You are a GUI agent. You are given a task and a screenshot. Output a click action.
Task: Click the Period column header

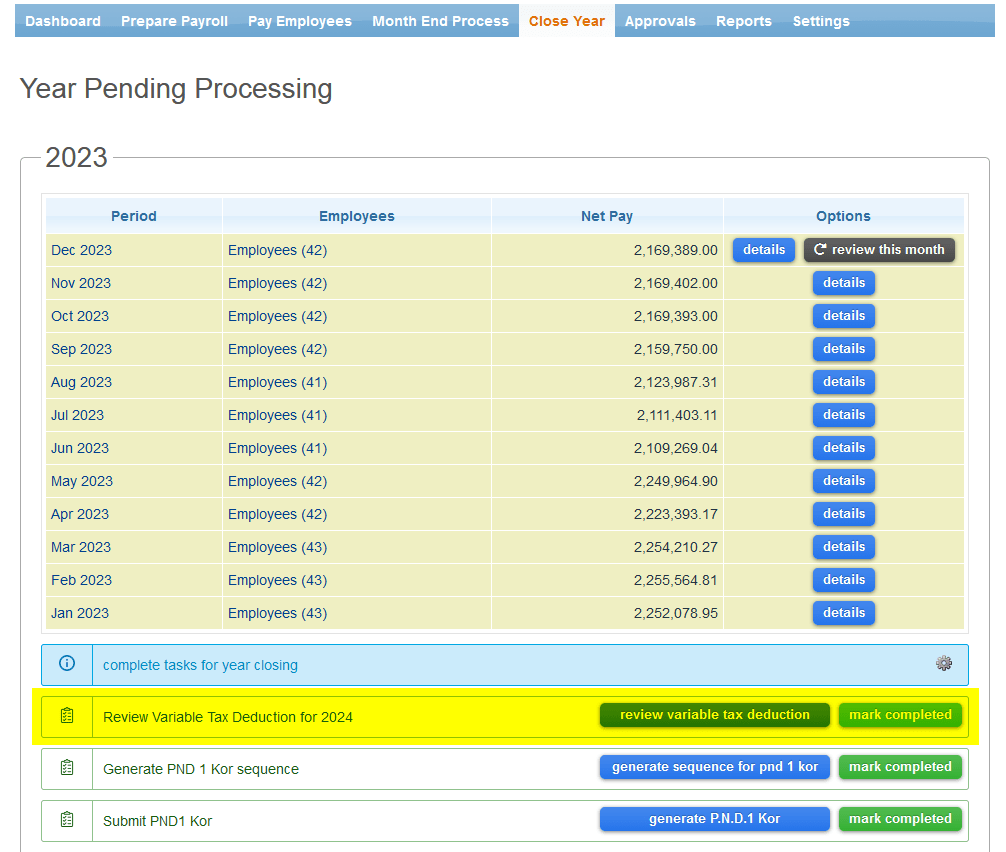click(133, 216)
